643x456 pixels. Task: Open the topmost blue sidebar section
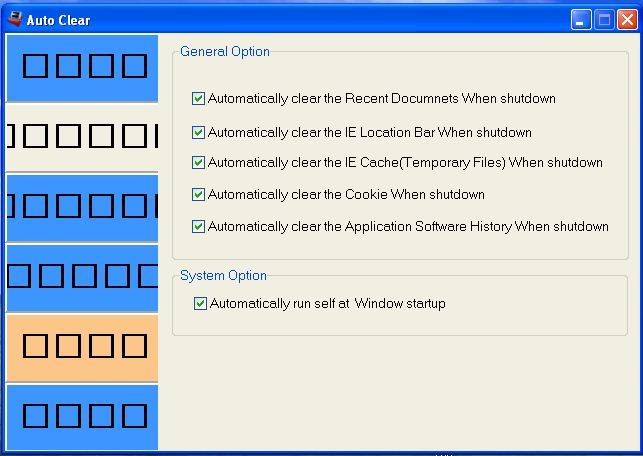click(82, 68)
